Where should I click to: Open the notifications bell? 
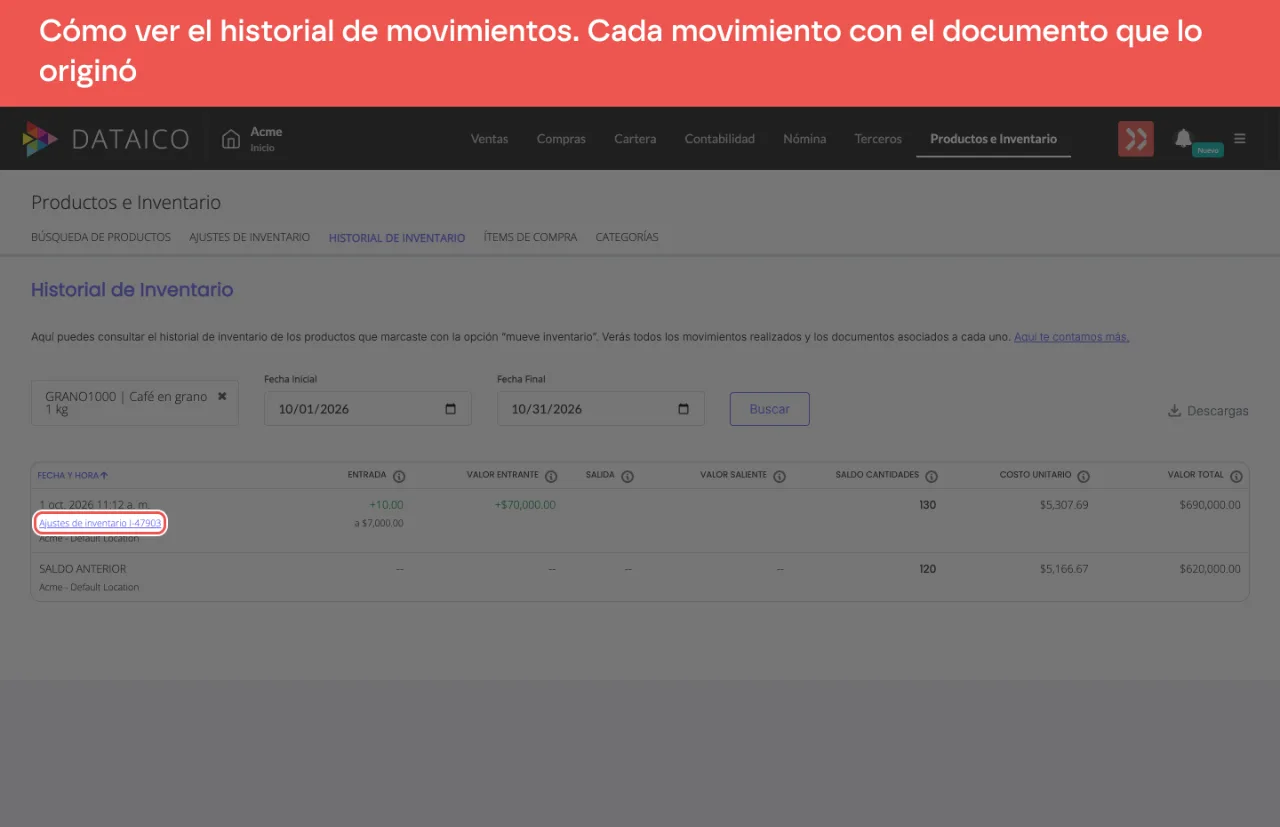pos(1183,138)
